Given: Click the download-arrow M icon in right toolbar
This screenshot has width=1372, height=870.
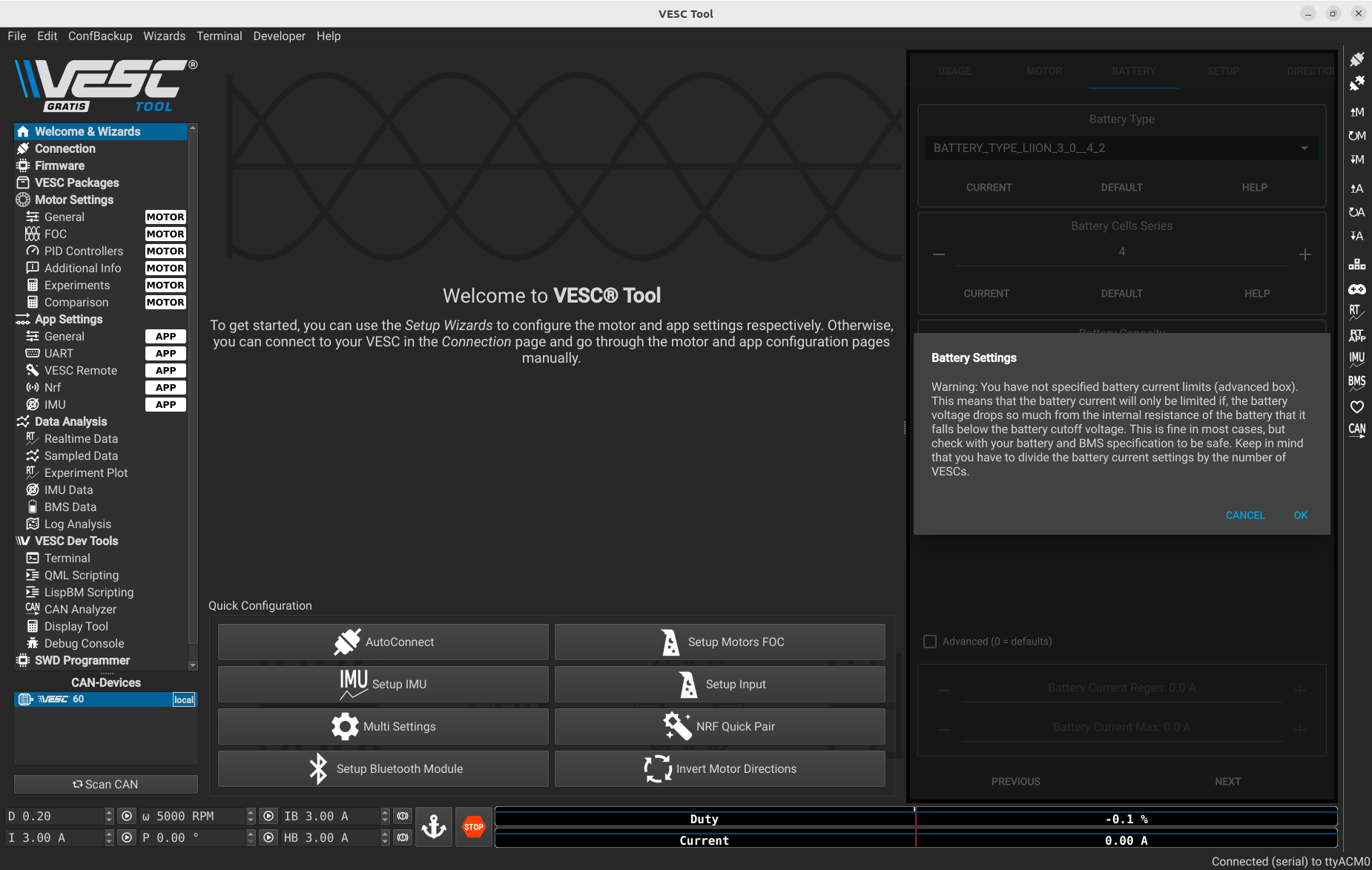Looking at the screenshot, I should pos(1356,159).
